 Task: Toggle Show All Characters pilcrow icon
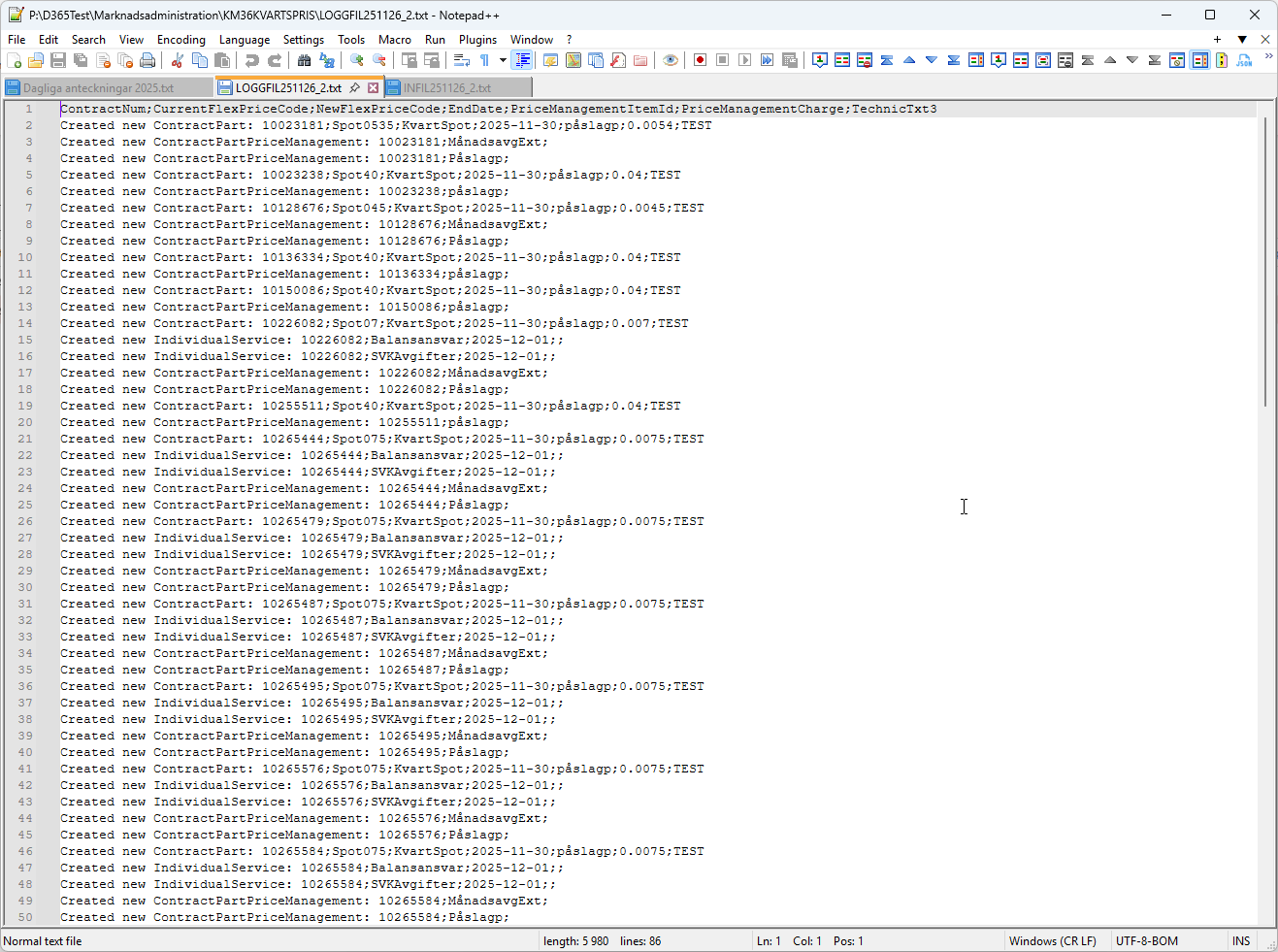(484, 60)
